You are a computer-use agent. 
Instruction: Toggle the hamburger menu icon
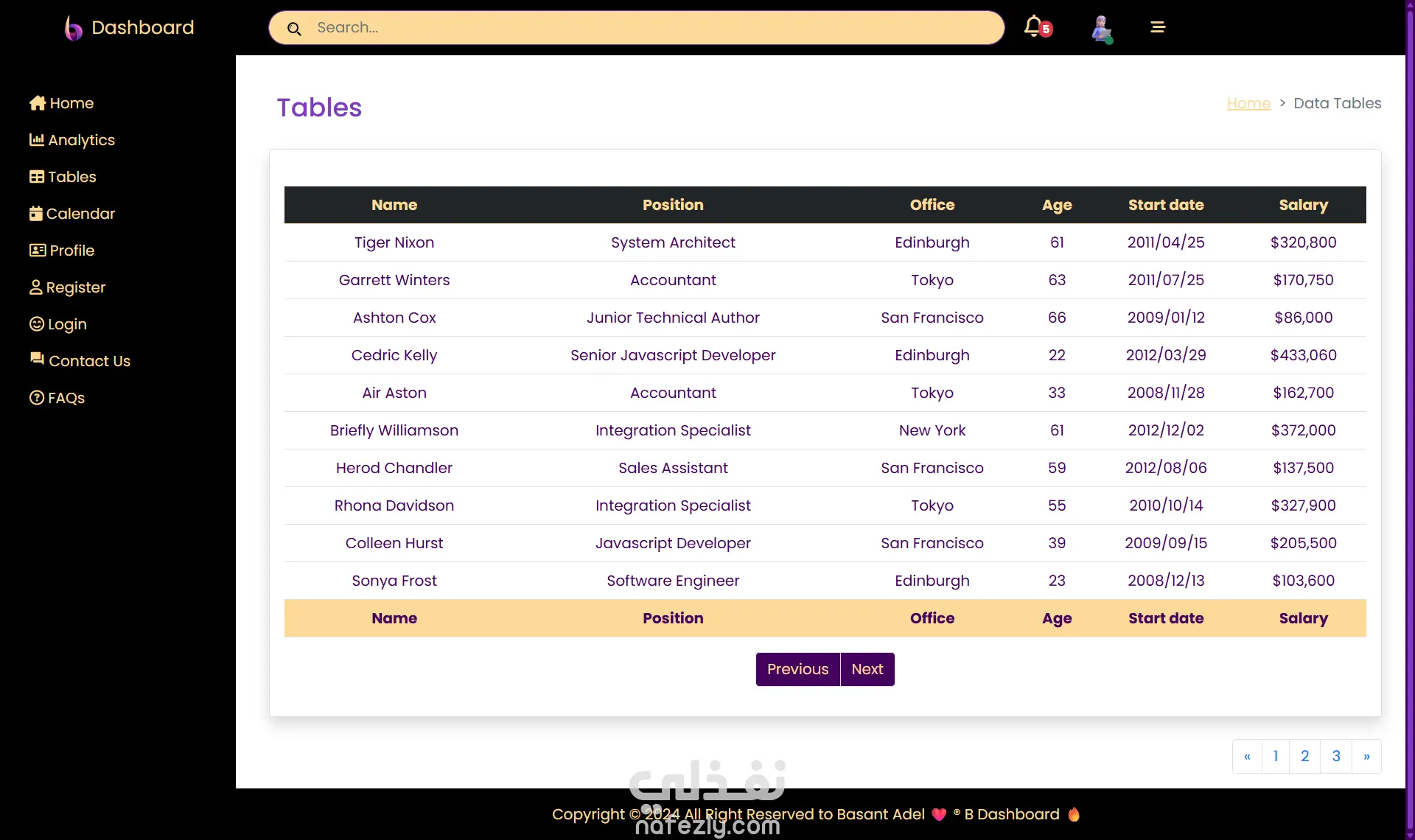click(x=1158, y=27)
